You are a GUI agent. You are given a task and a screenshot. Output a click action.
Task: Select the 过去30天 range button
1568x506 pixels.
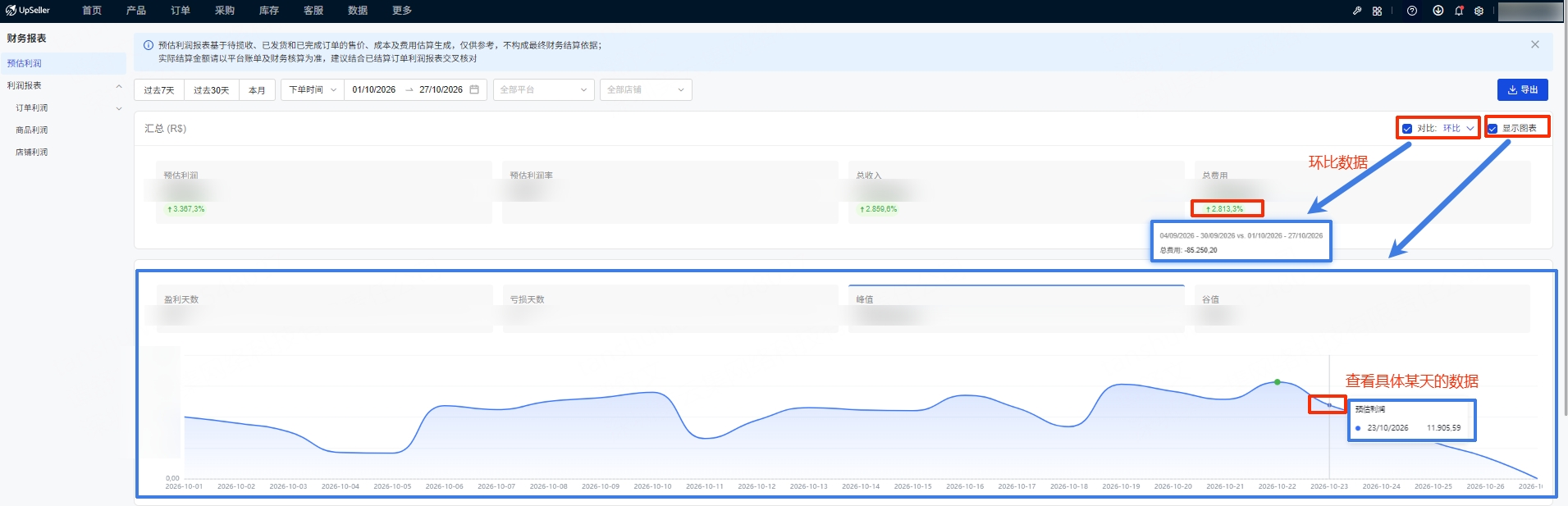[211, 89]
